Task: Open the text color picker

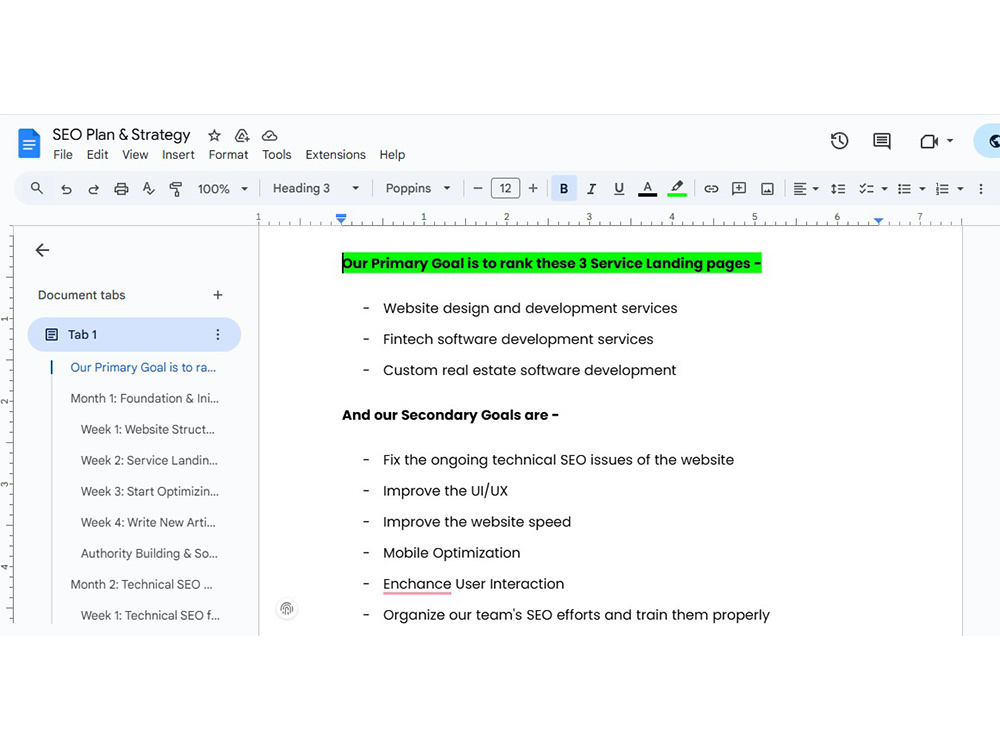Action: 647,189
